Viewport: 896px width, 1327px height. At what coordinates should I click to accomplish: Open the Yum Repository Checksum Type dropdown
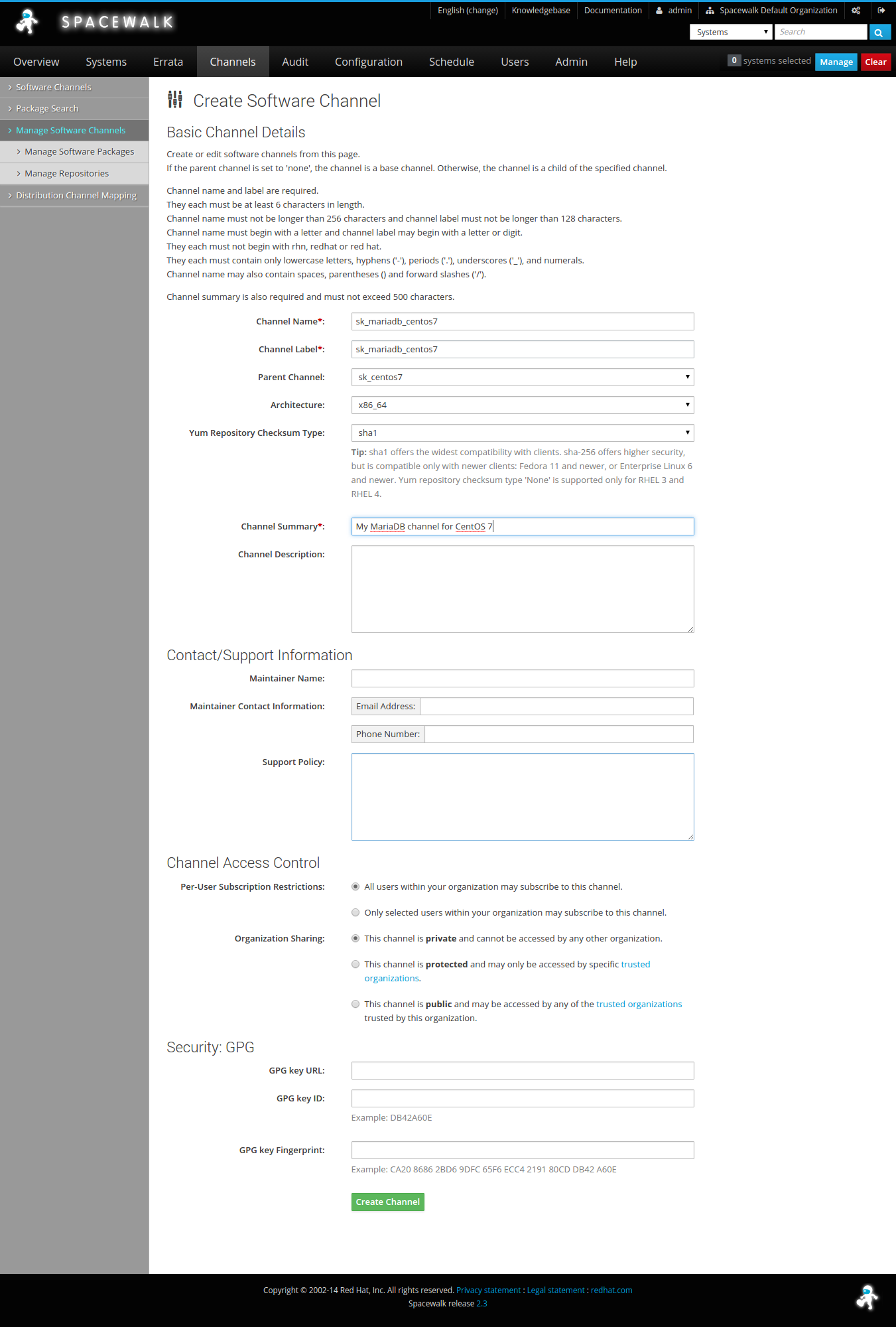(523, 433)
